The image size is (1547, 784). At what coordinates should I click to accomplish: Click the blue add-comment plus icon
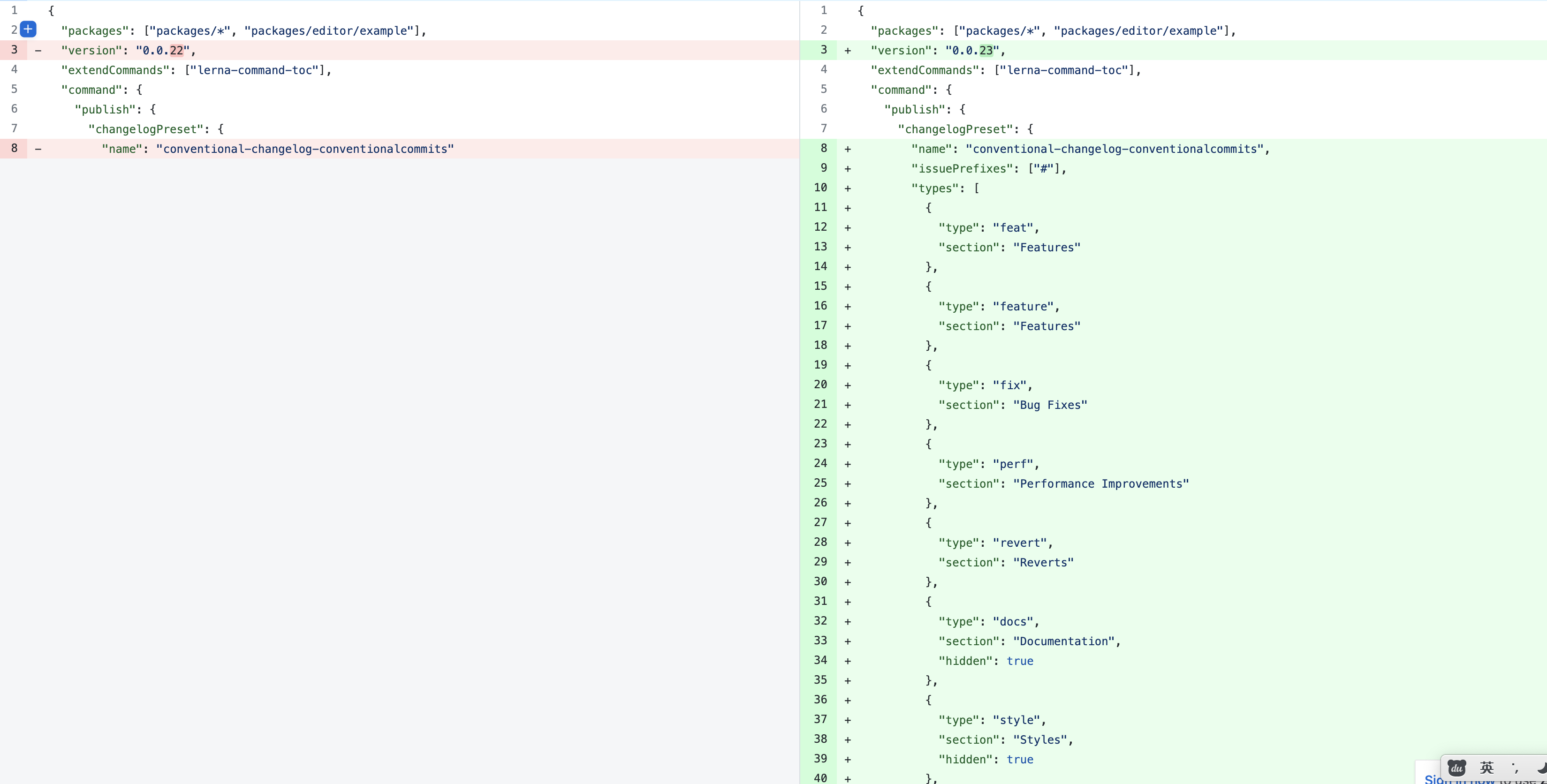(28, 29)
